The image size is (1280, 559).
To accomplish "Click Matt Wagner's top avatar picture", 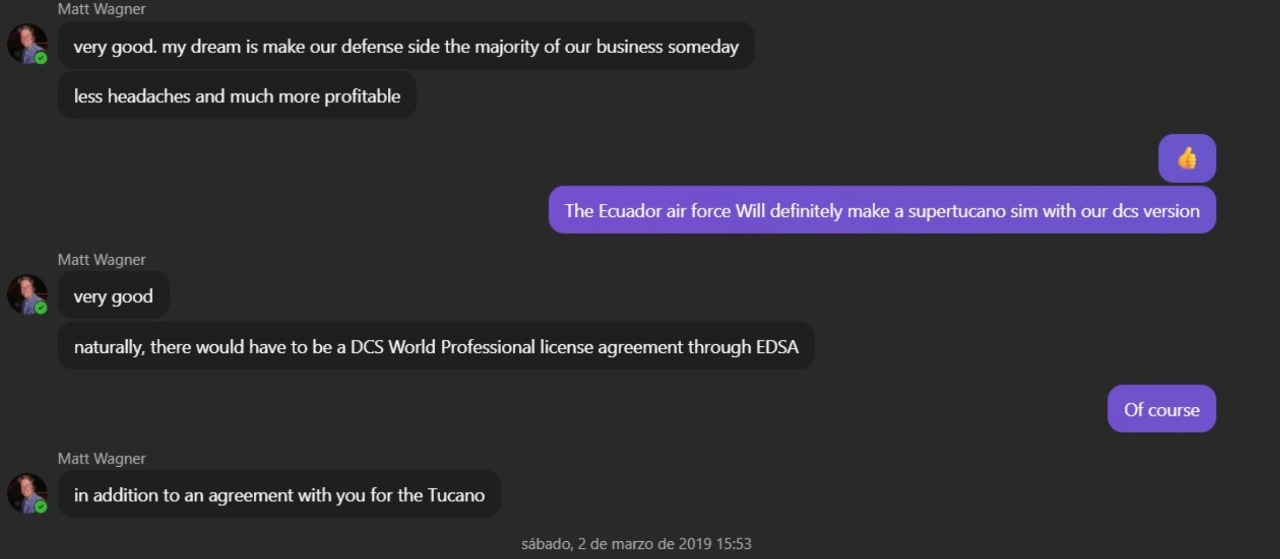I will coord(27,44).
